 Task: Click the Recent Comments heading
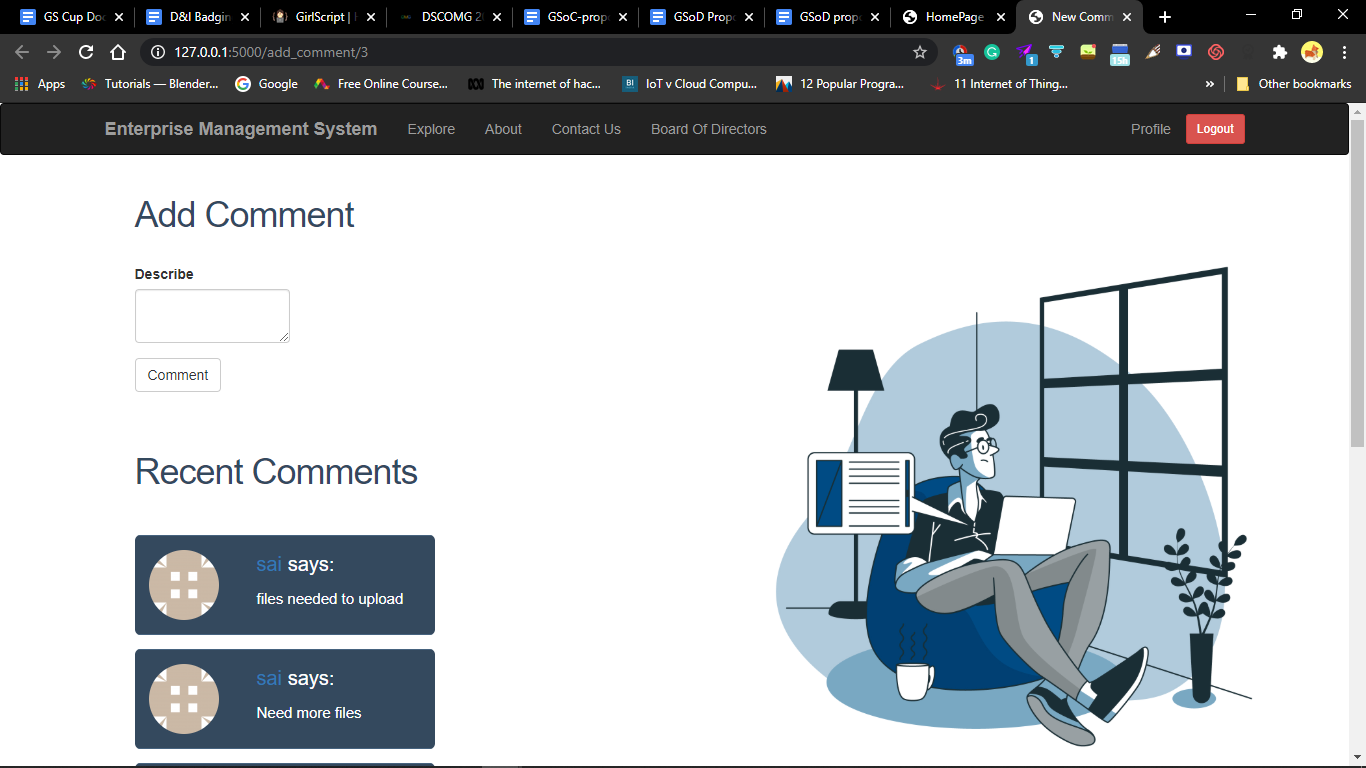276,472
